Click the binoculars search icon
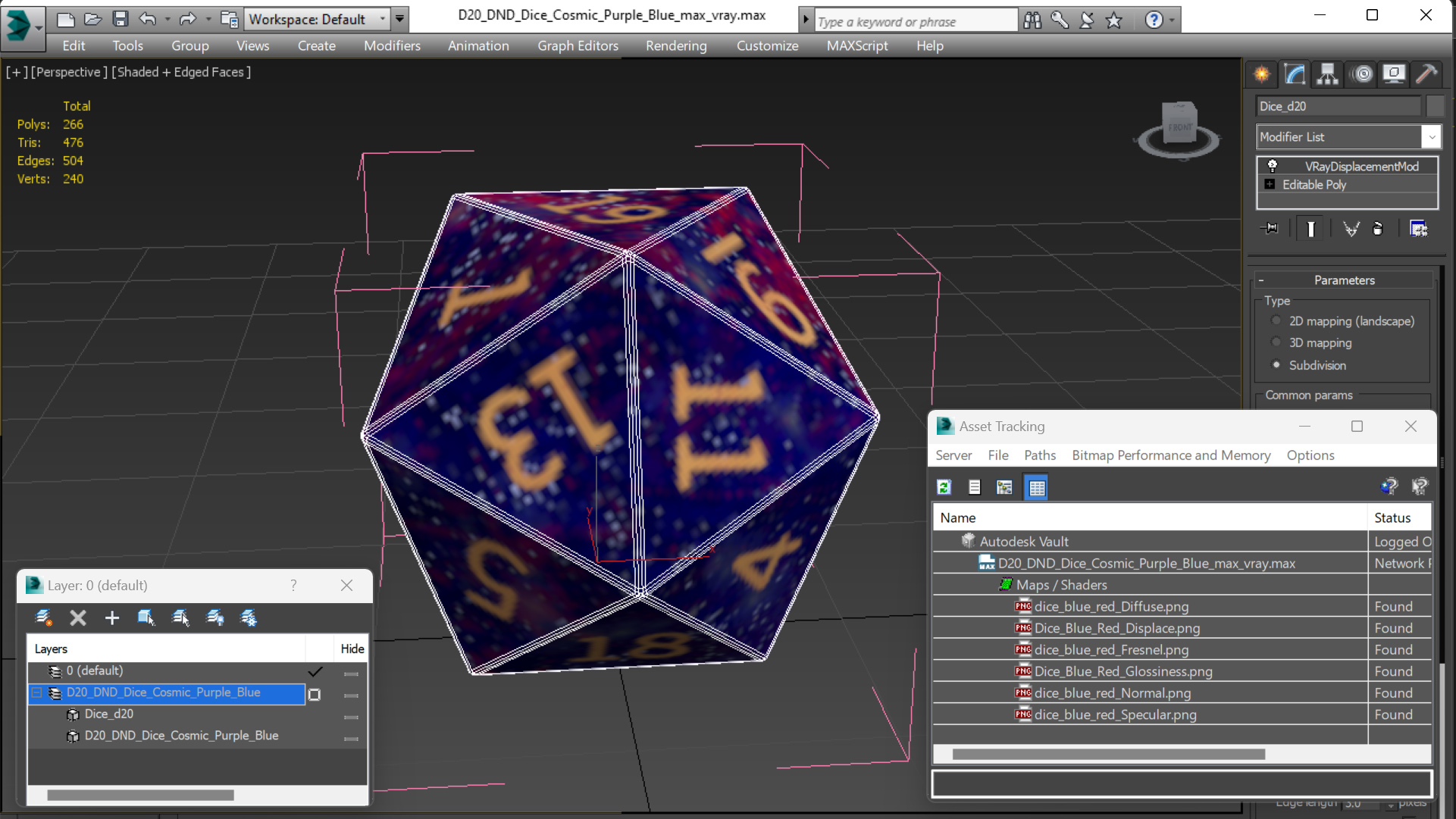The image size is (1456, 819). 1032,20
